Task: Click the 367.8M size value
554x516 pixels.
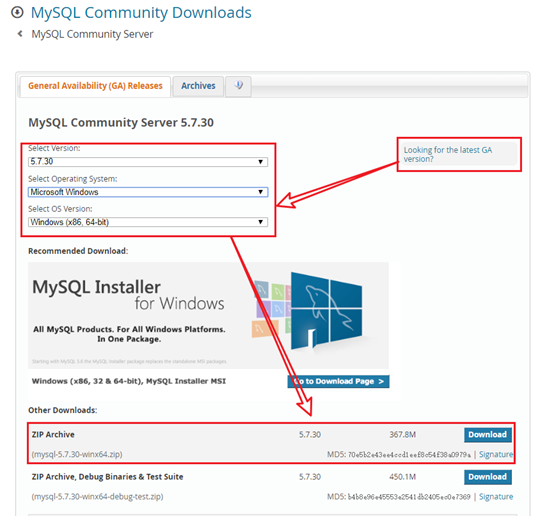Action: pyautogui.click(x=402, y=435)
